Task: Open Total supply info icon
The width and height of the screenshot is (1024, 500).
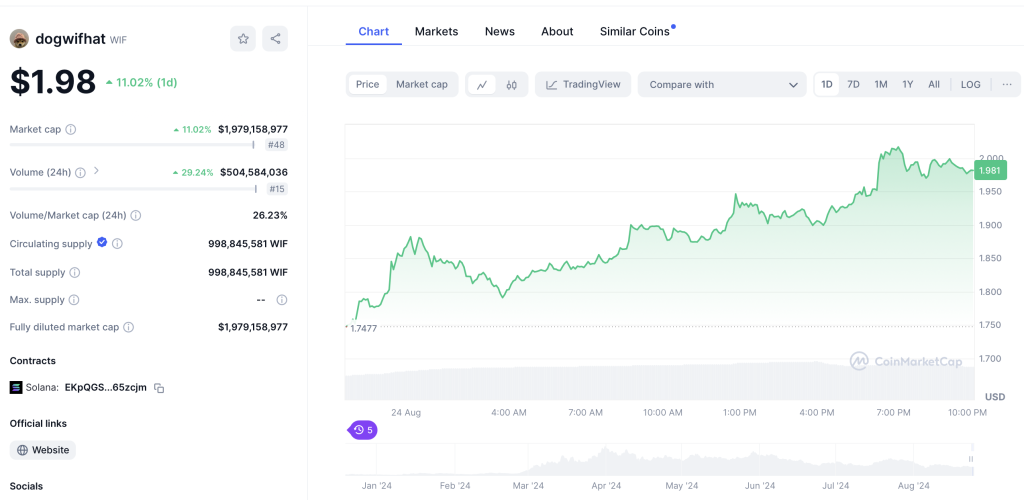Action: [74, 272]
